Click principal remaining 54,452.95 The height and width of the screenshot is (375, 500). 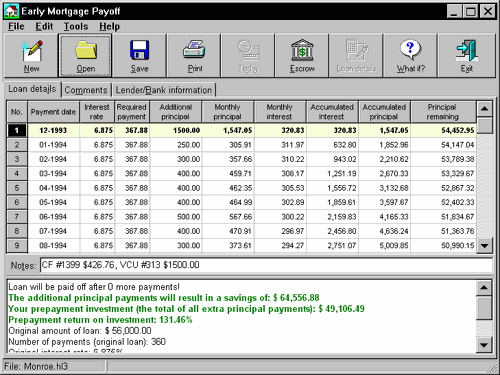pos(443,130)
